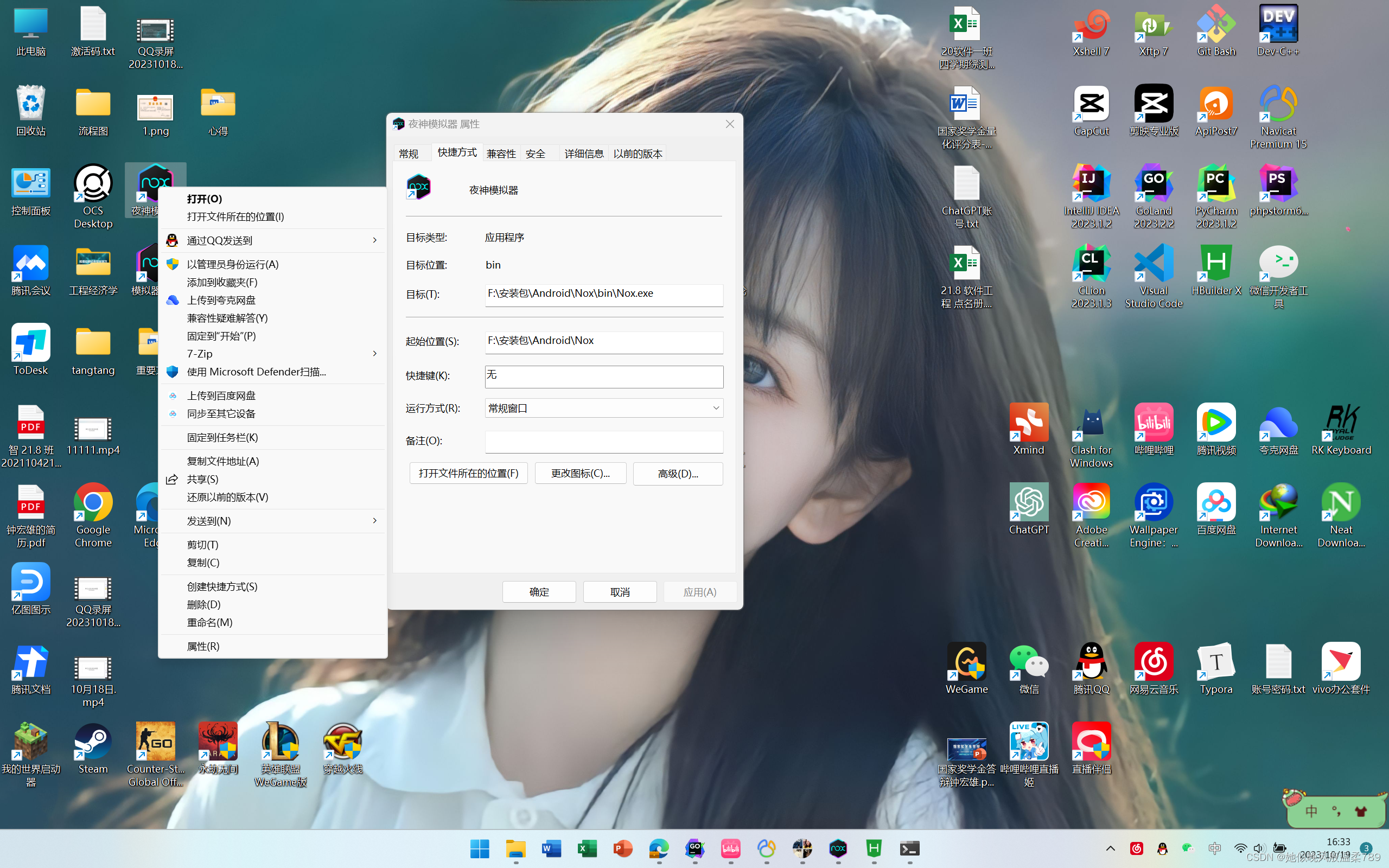Select the Clash for Windows icon
This screenshot has height=868, width=1389.
[x=1091, y=436]
